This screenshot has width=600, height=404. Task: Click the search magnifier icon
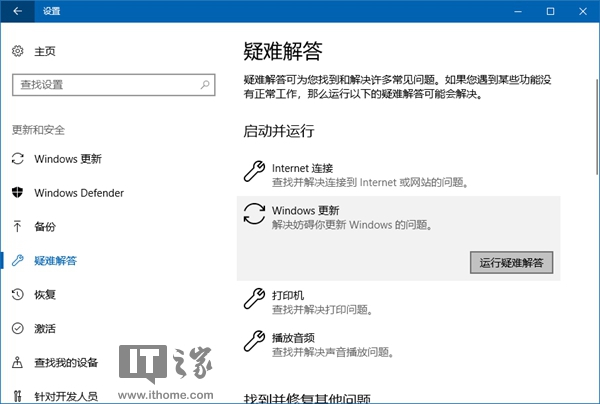[x=205, y=85]
